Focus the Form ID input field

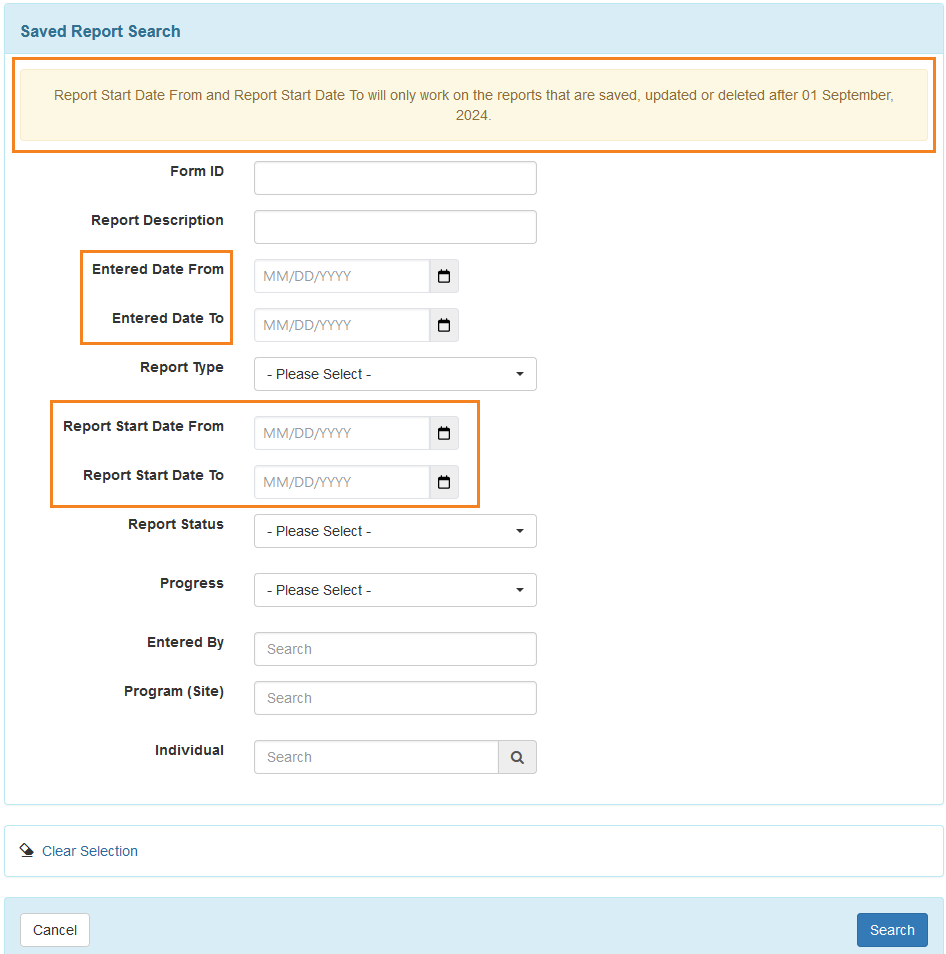(x=395, y=178)
